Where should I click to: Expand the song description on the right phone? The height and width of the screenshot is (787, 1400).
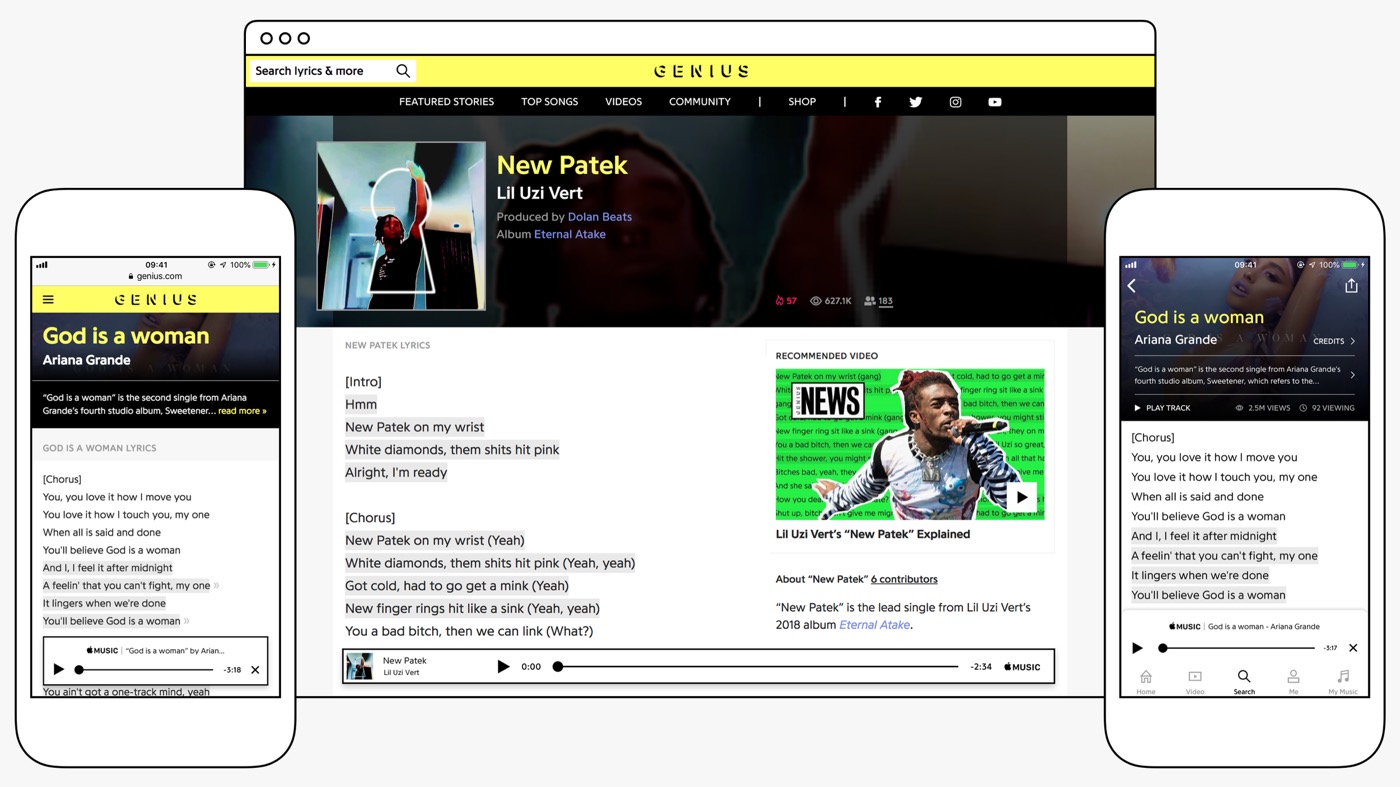pyautogui.click(x=1353, y=375)
